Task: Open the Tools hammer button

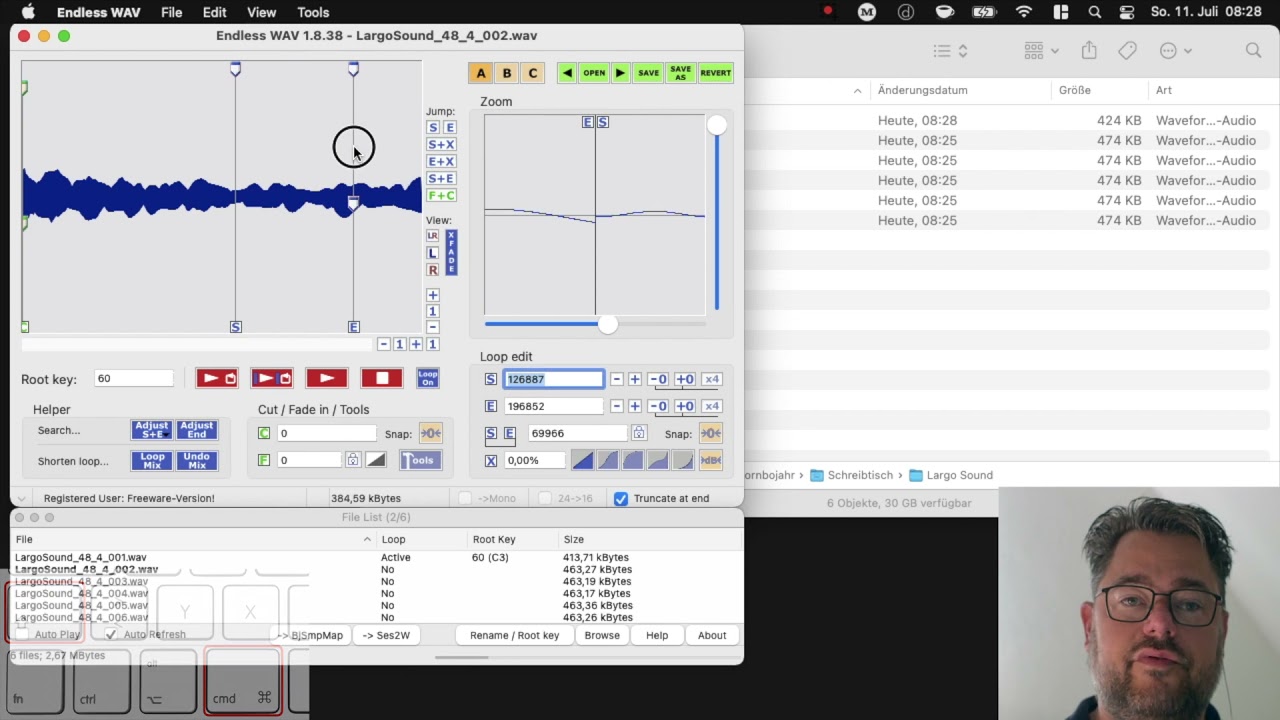Action: [420, 460]
